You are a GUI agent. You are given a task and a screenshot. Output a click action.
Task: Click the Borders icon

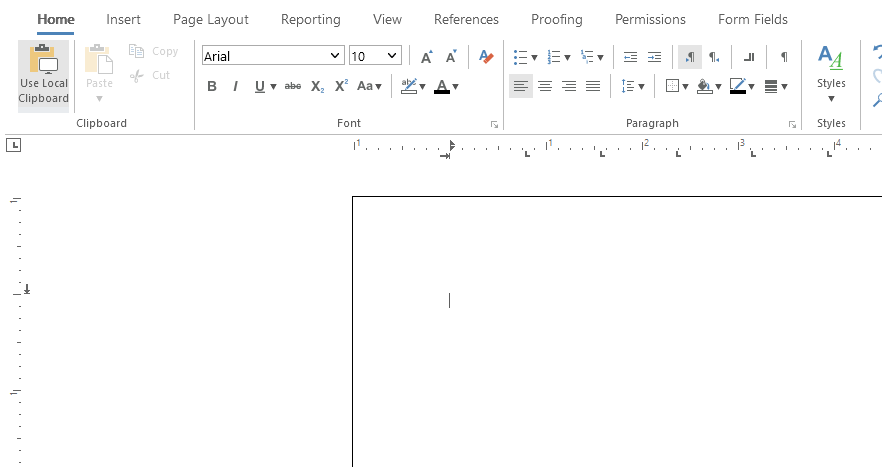[672, 86]
